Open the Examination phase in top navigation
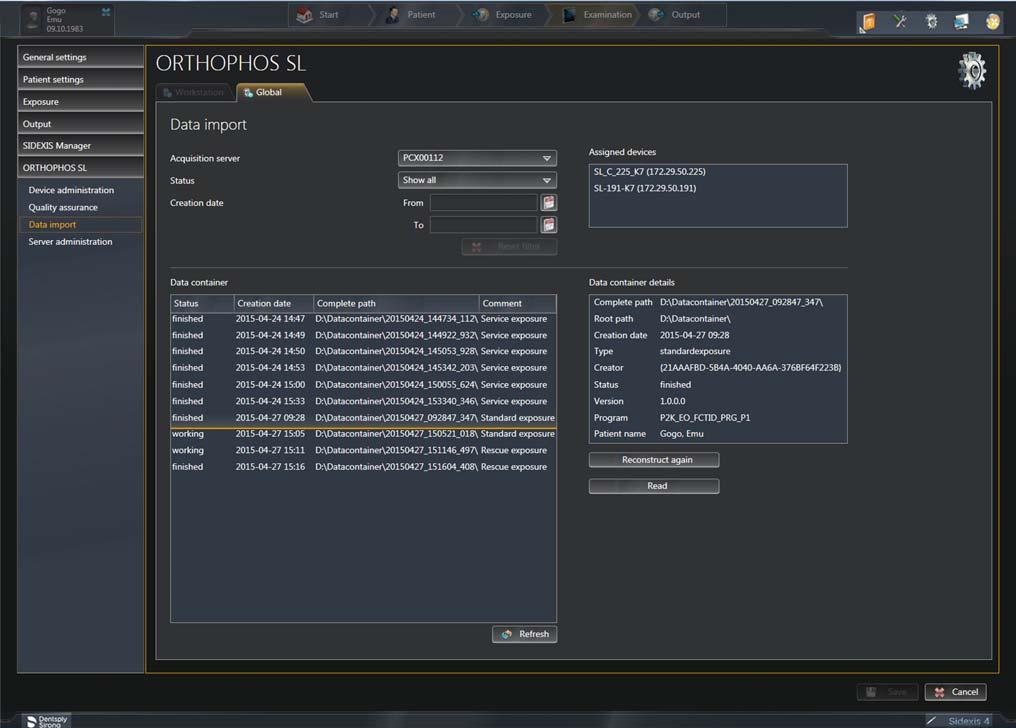The image size is (1016, 728). pos(597,15)
